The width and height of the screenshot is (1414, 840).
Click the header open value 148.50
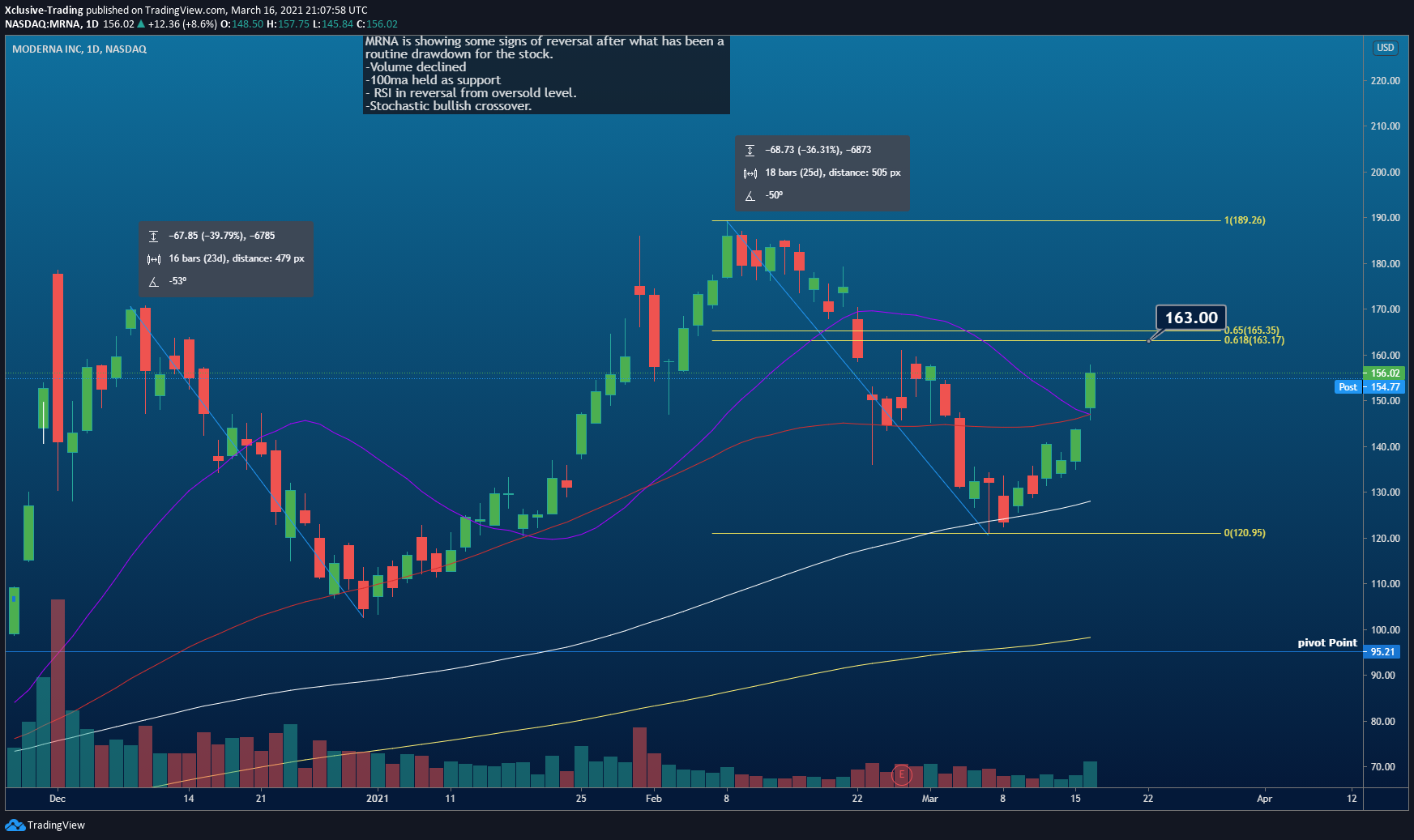pyautogui.click(x=248, y=24)
